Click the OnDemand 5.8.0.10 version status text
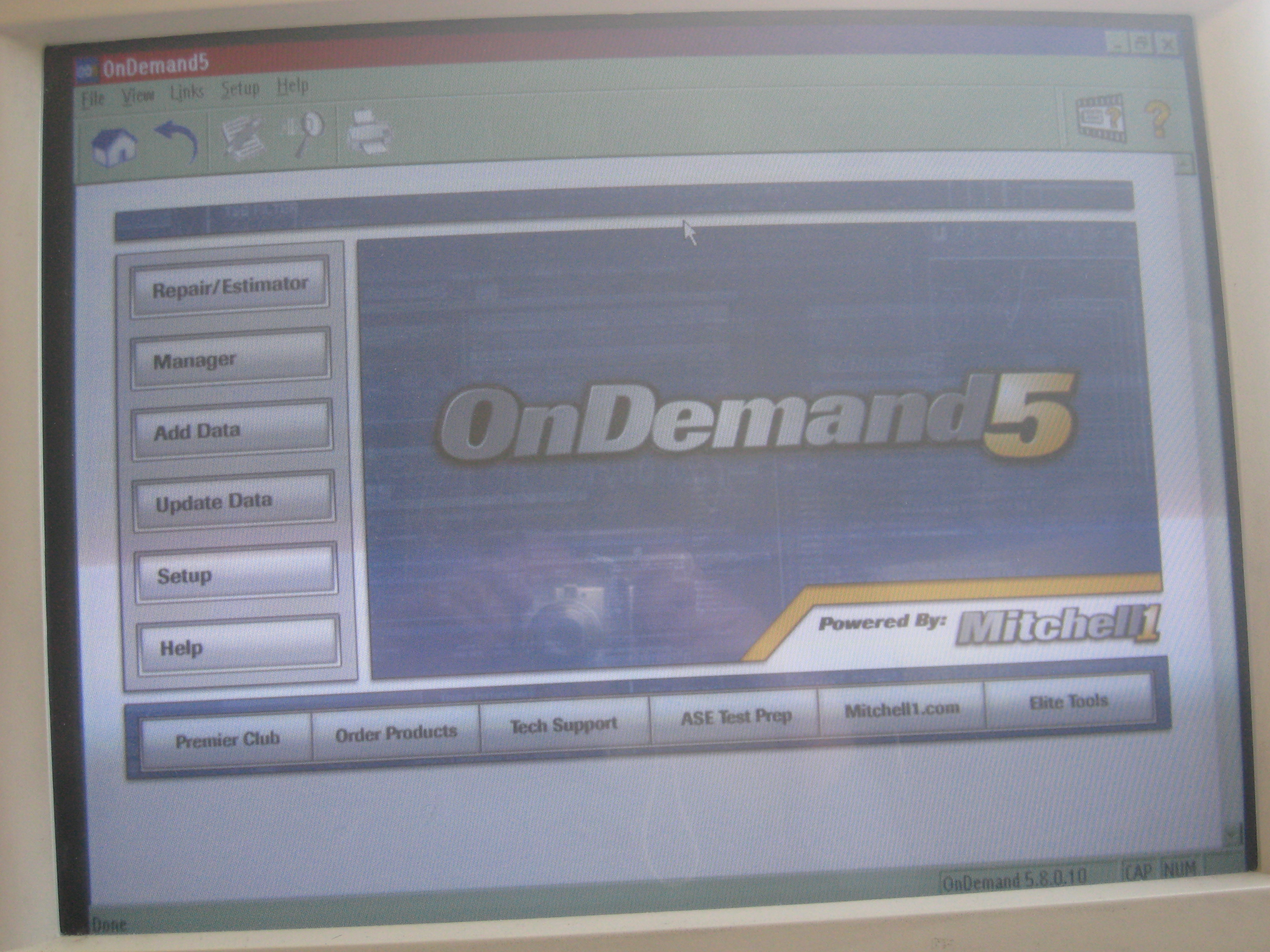This screenshot has height=952, width=1270. coord(1015,880)
